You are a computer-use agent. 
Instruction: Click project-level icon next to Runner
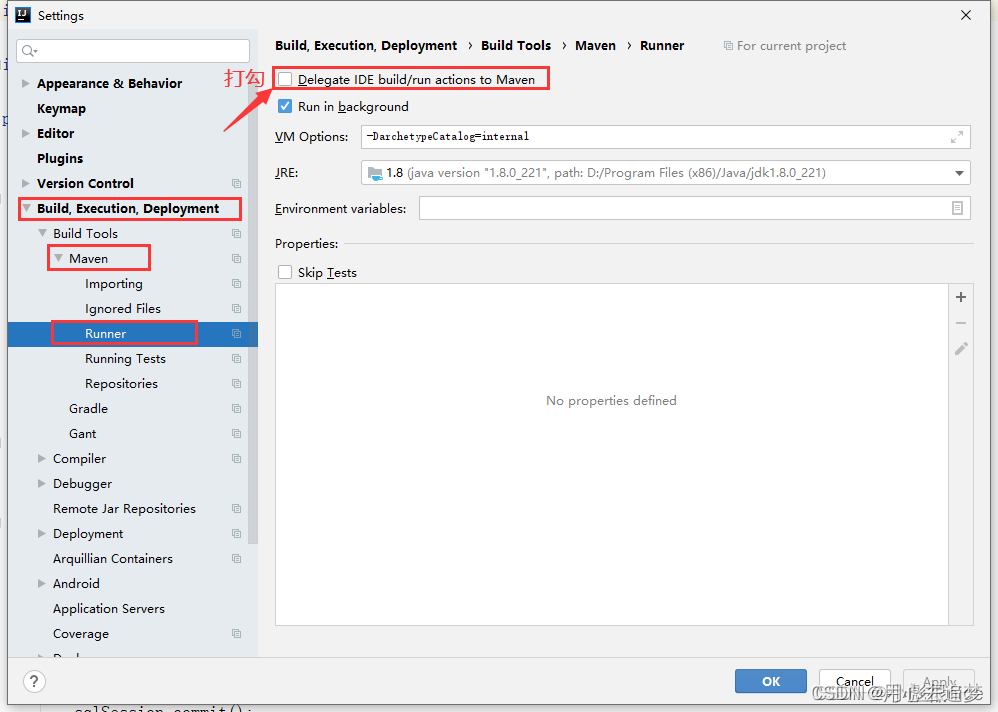pyautogui.click(x=236, y=333)
